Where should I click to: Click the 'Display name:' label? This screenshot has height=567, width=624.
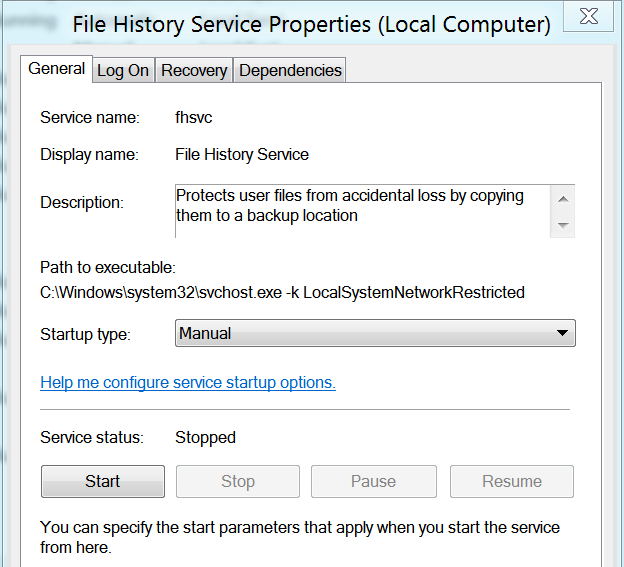tap(90, 154)
